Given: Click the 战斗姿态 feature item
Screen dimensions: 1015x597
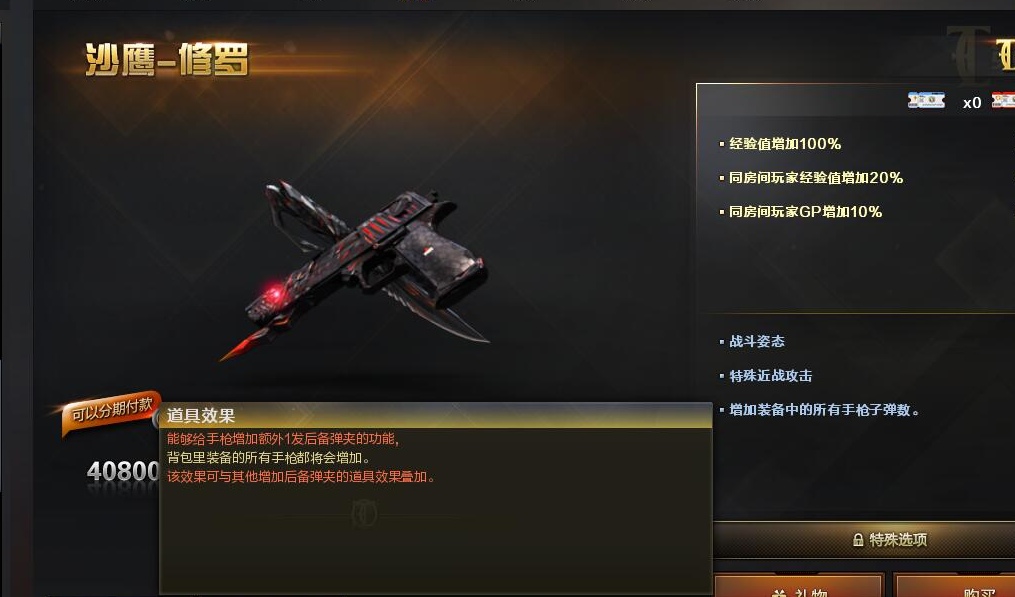Looking at the screenshot, I should point(757,341).
